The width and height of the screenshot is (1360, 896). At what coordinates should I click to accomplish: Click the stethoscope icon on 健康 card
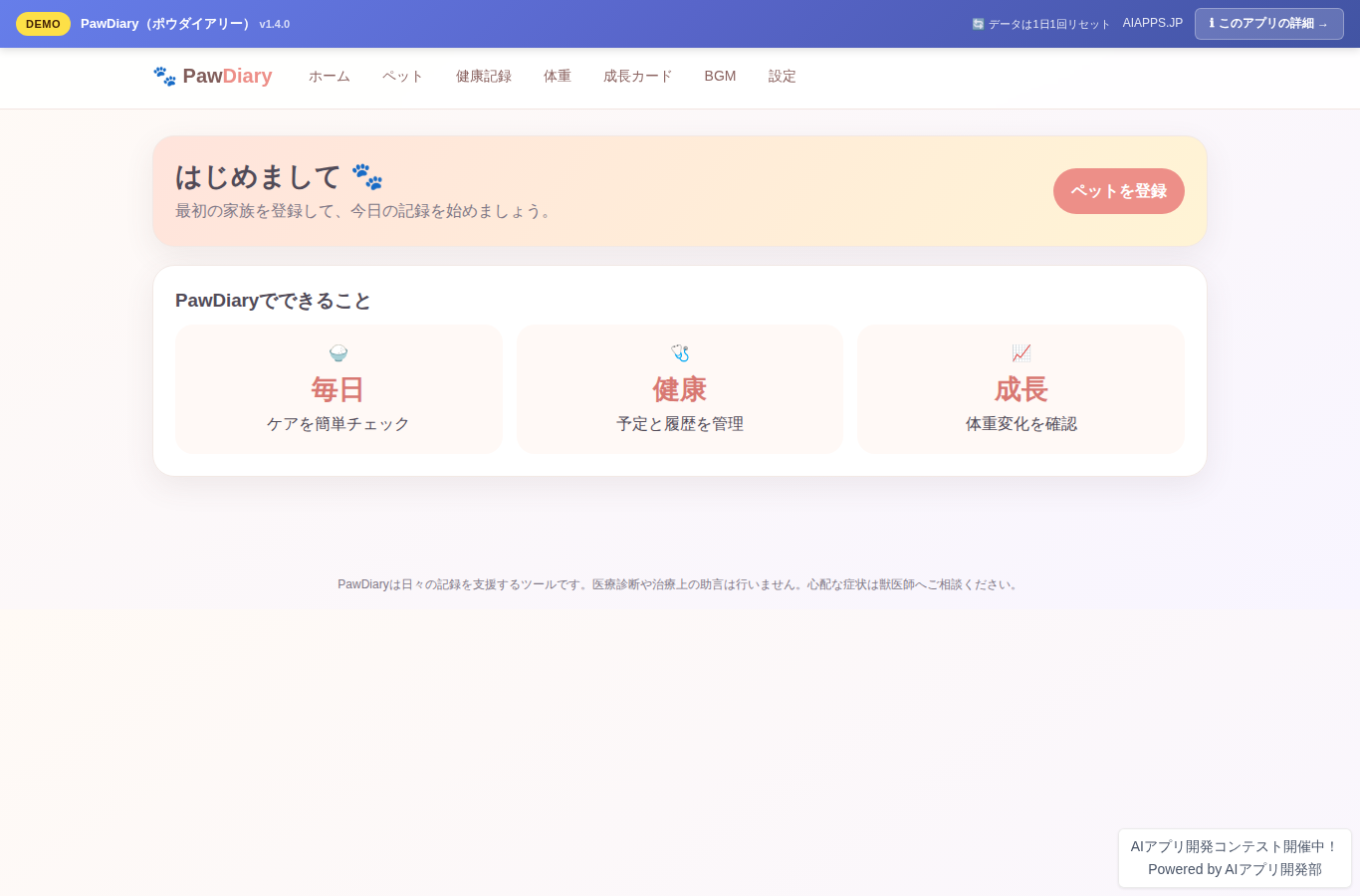[680, 353]
